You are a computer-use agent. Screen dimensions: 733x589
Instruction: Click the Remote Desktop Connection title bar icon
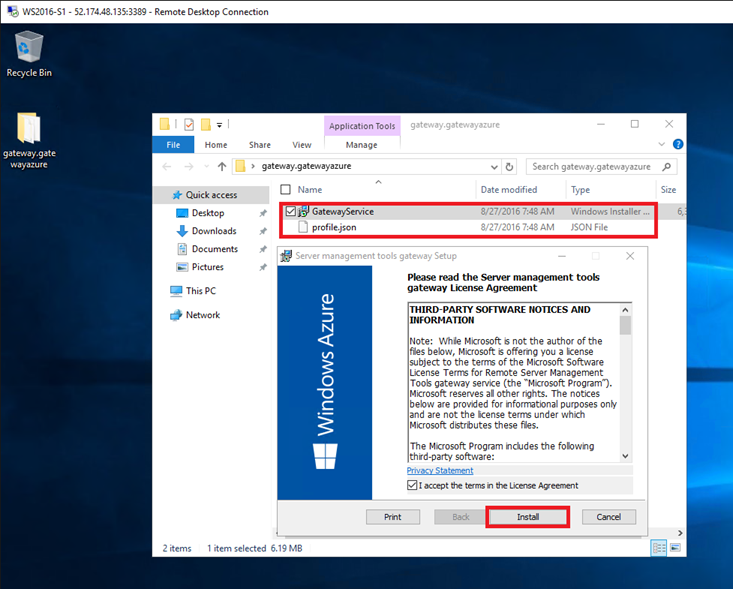(13, 11)
